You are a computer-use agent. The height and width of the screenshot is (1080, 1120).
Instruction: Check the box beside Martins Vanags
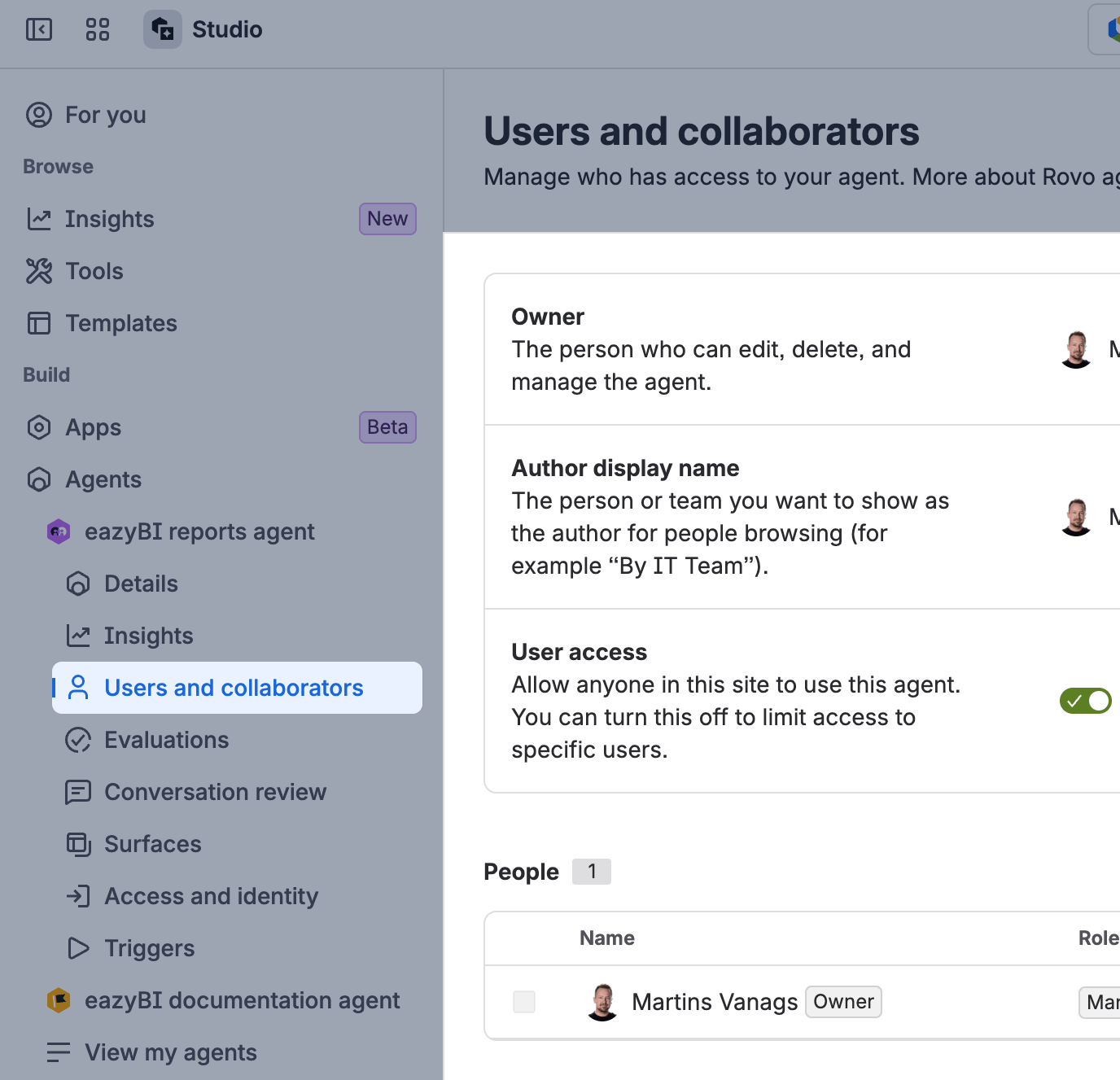click(524, 1002)
